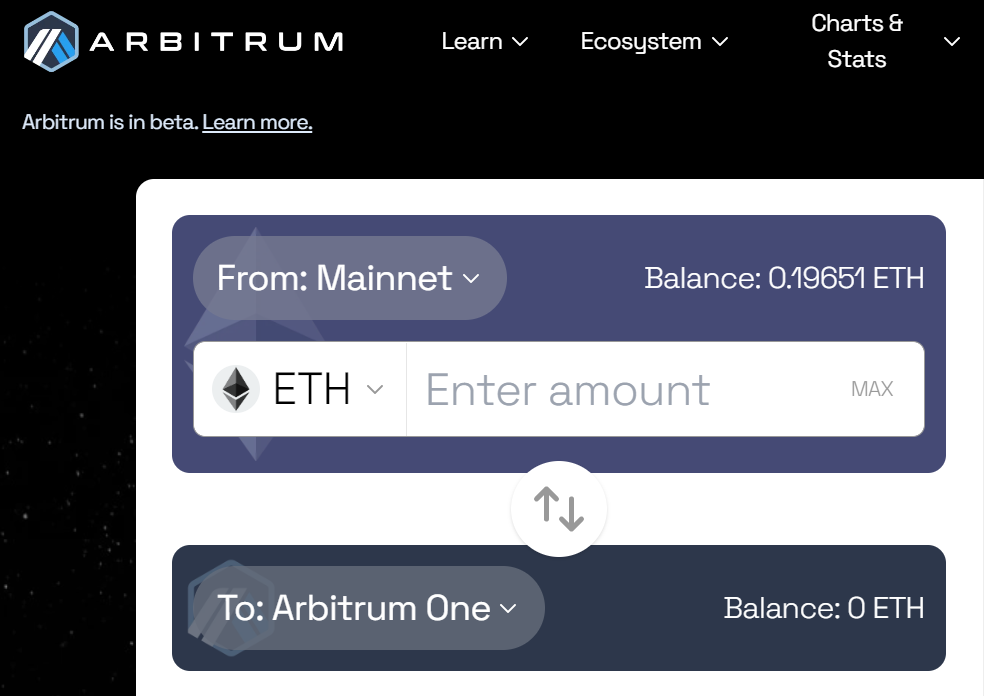
Task: Swap networks with the up-down arrows icon
Action: point(559,509)
